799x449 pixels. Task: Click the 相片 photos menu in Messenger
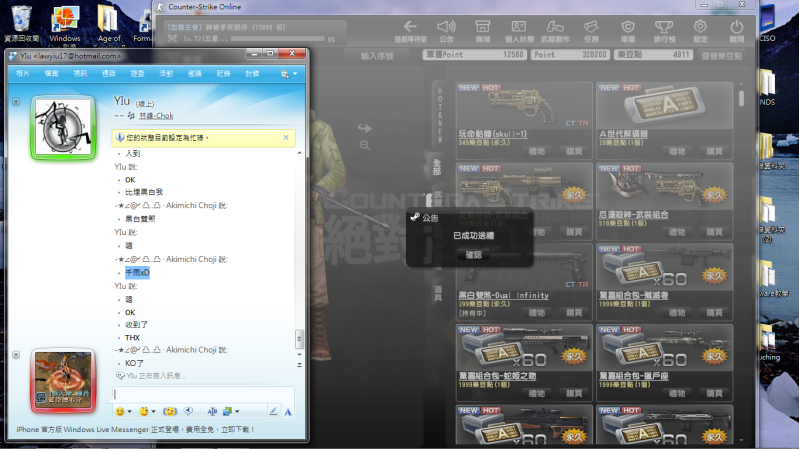pos(22,74)
